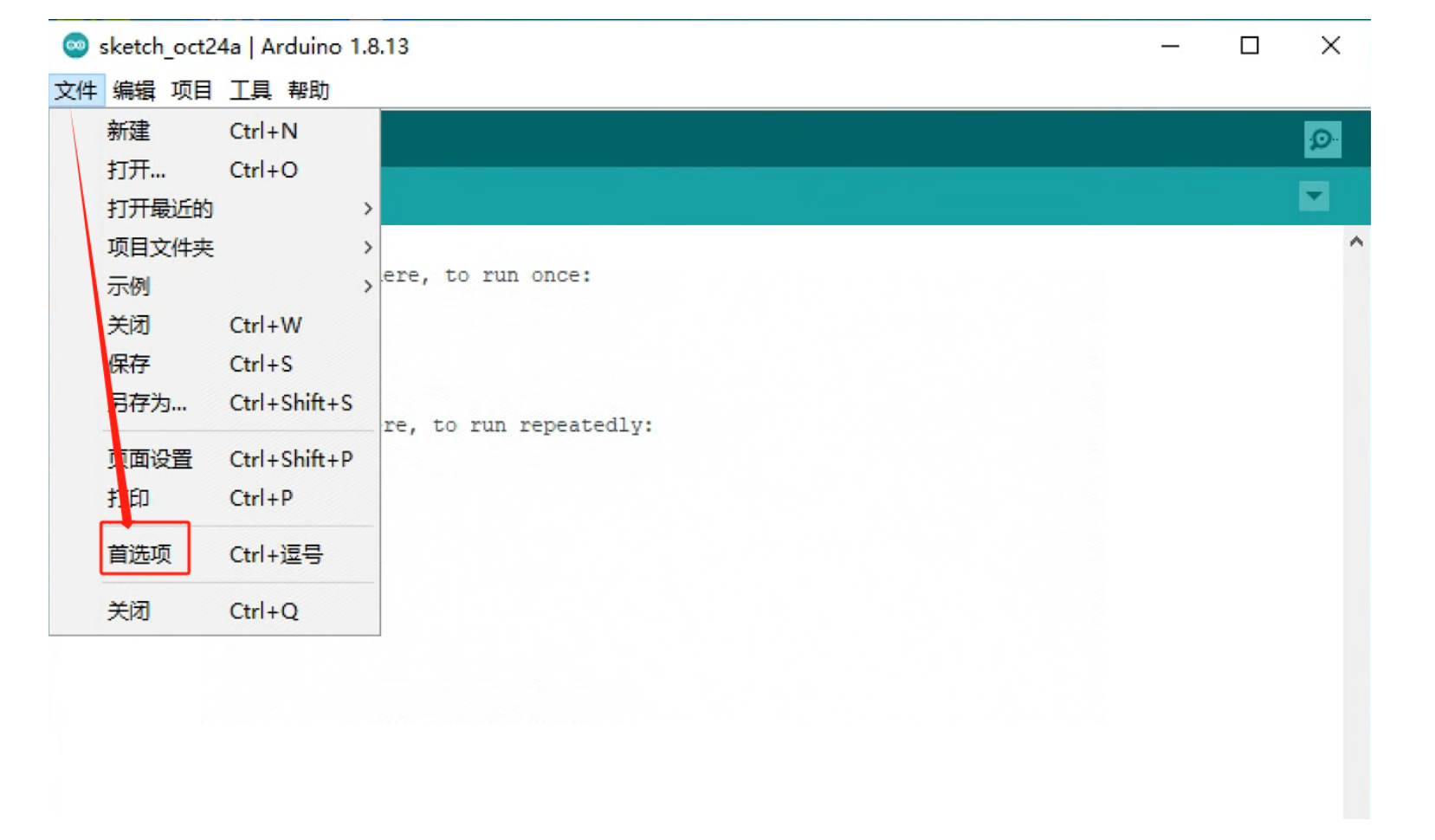
Task: Open the 帮助 menu
Action: [310, 89]
